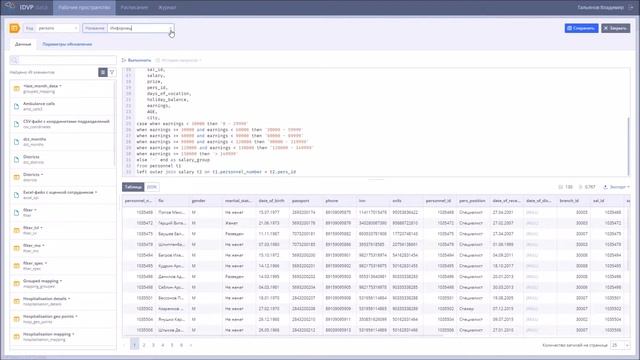Open the История запросов dropdown
Screen dimensions: 640x360
[x=178, y=60]
